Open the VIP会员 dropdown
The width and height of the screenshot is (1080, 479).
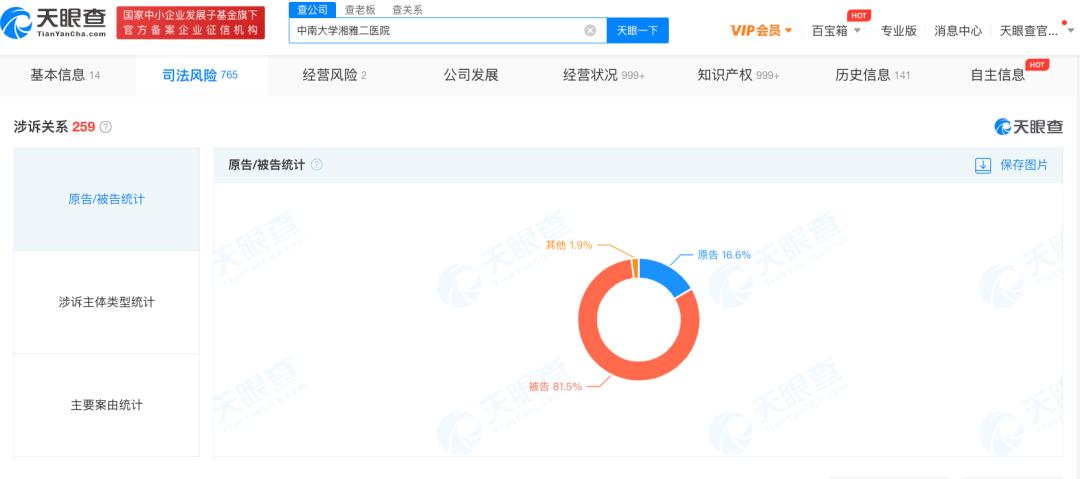click(x=761, y=30)
